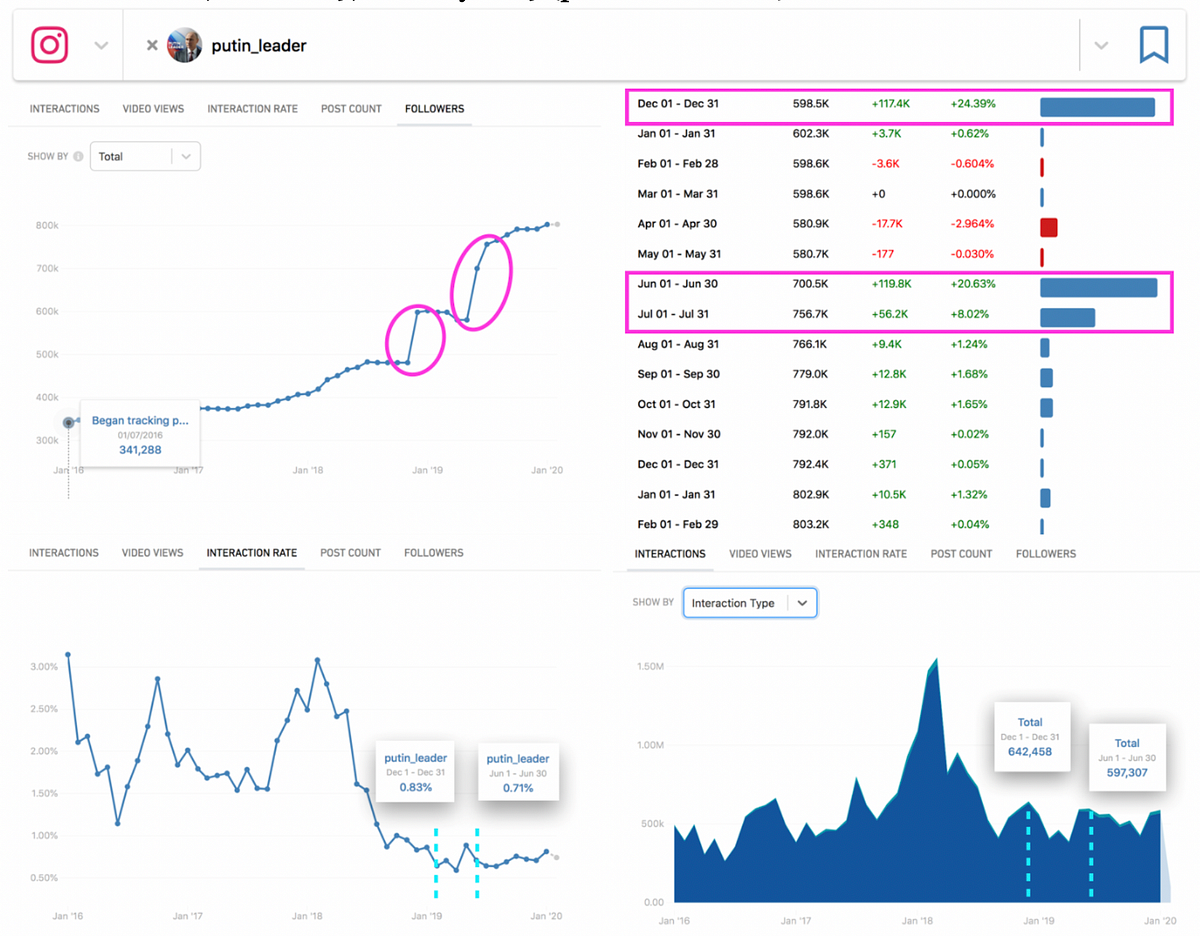Click the red bar in the Apr 01 - Apr 30 row
Viewport: 1200px width, 936px height.
click(1048, 228)
